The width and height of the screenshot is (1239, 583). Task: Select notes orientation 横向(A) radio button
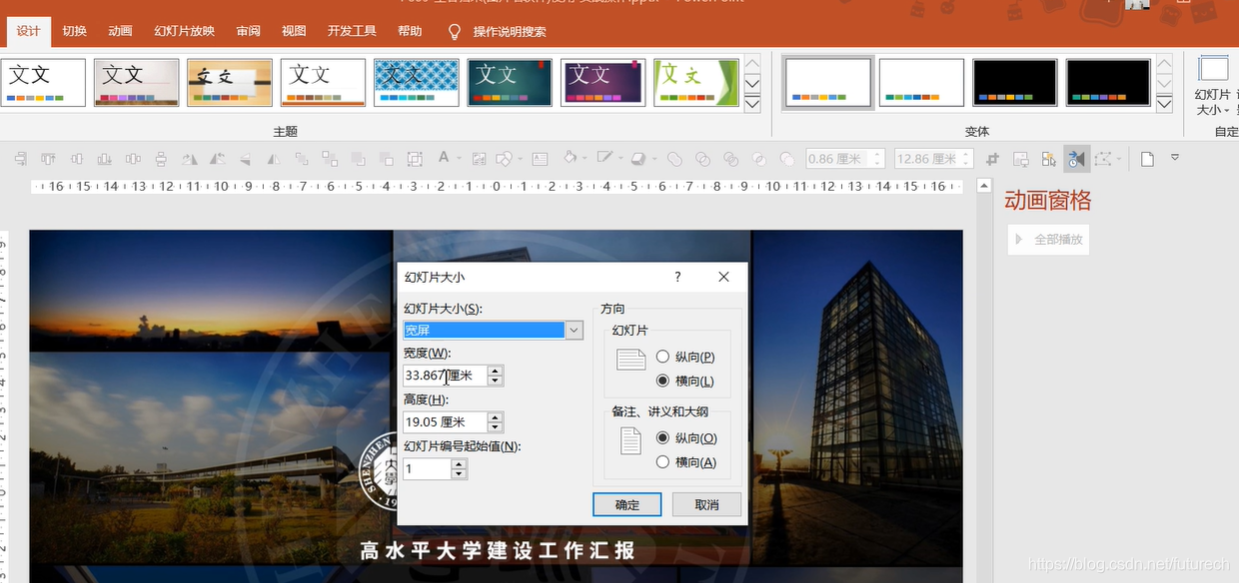[662, 462]
